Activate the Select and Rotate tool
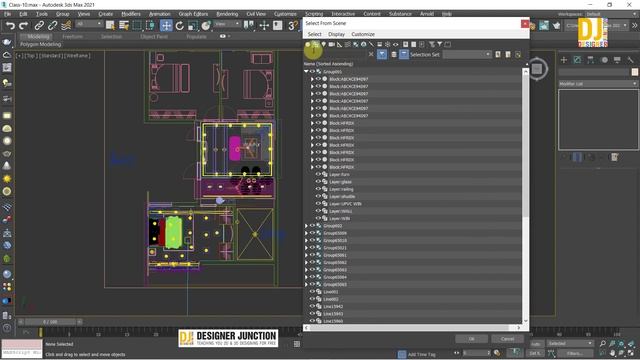This screenshot has height=360, width=640. pyautogui.click(x=180, y=26)
